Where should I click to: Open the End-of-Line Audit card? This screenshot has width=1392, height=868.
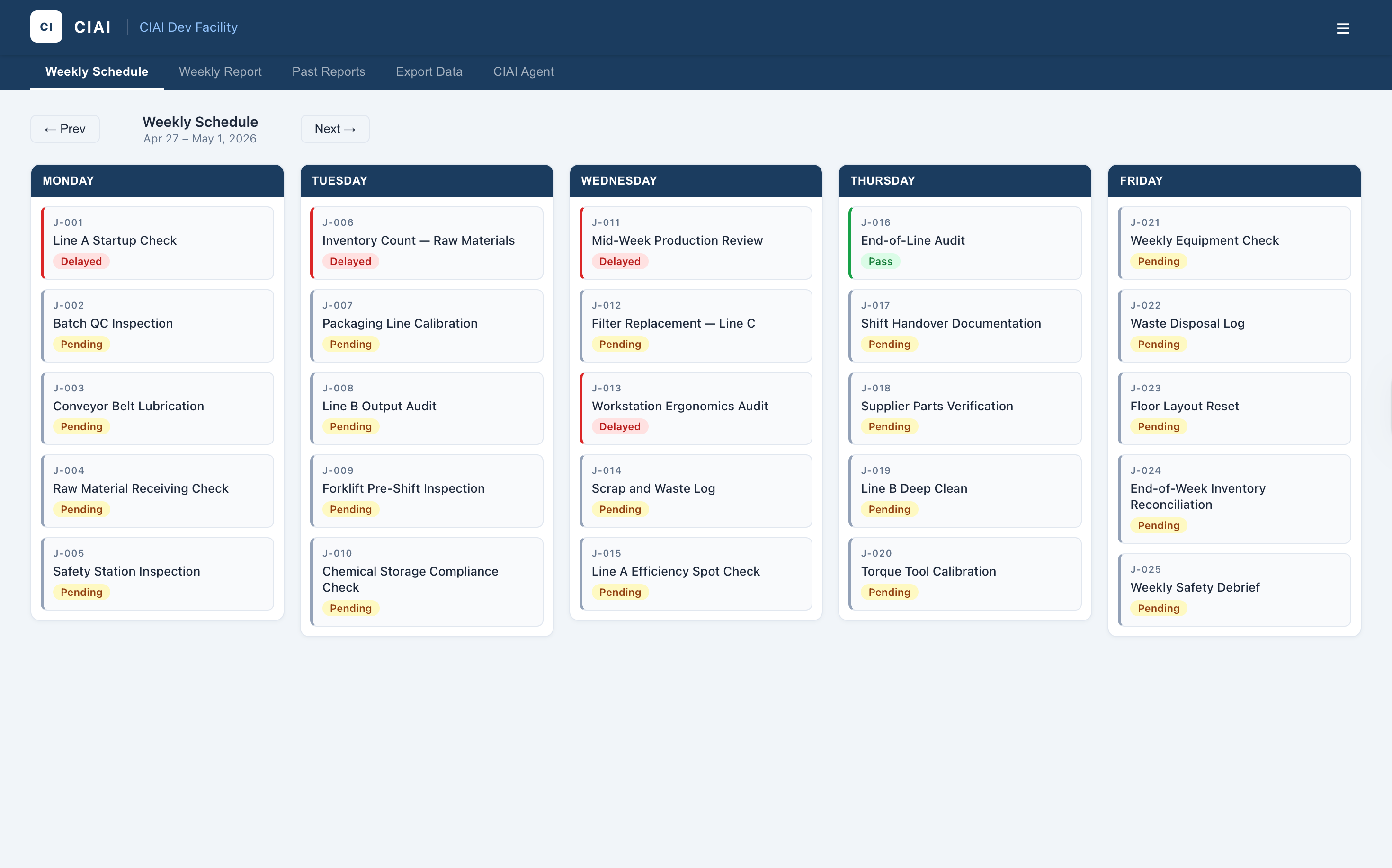[965, 243]
